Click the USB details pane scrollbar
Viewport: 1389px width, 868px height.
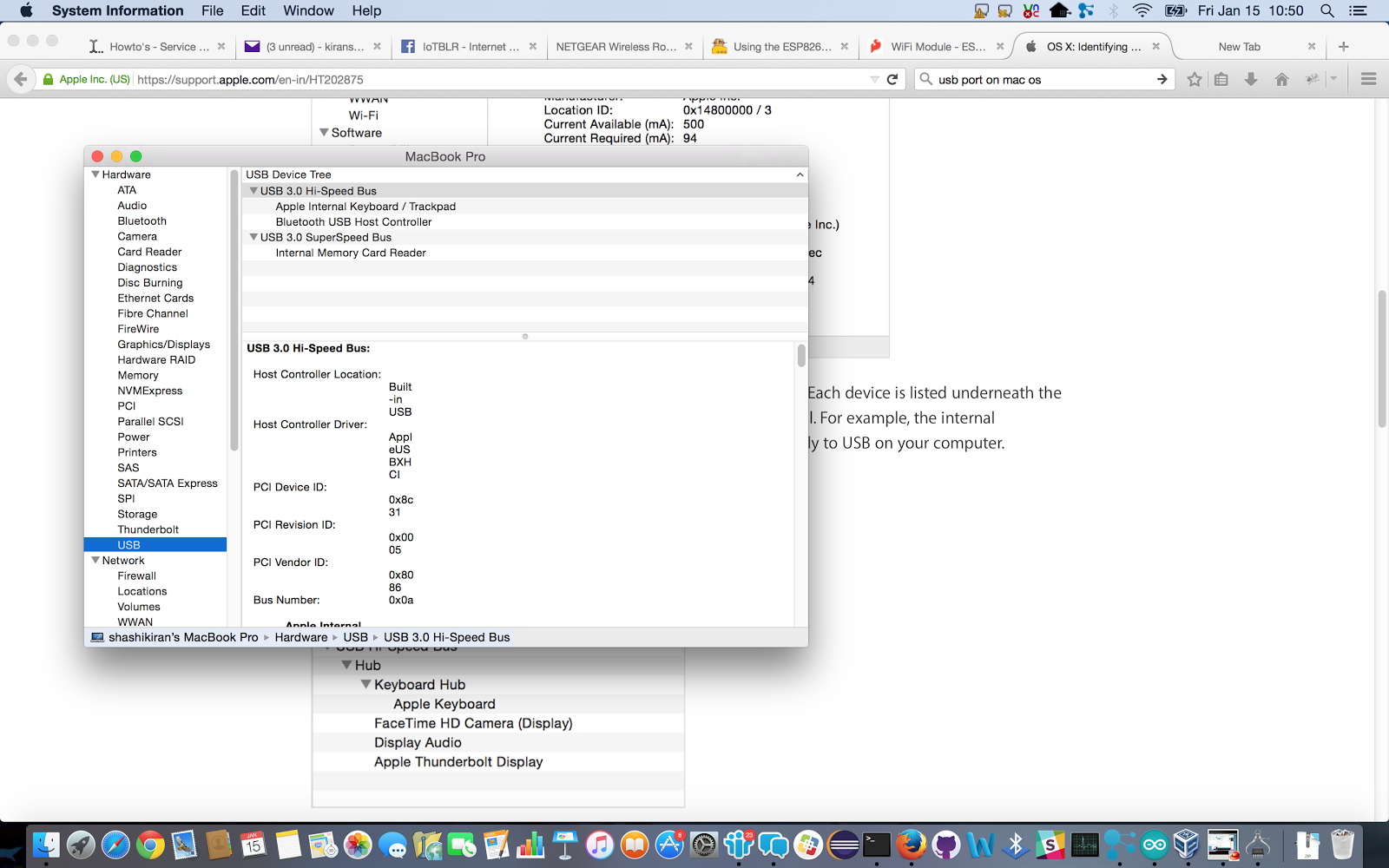[x=801, y=355]
